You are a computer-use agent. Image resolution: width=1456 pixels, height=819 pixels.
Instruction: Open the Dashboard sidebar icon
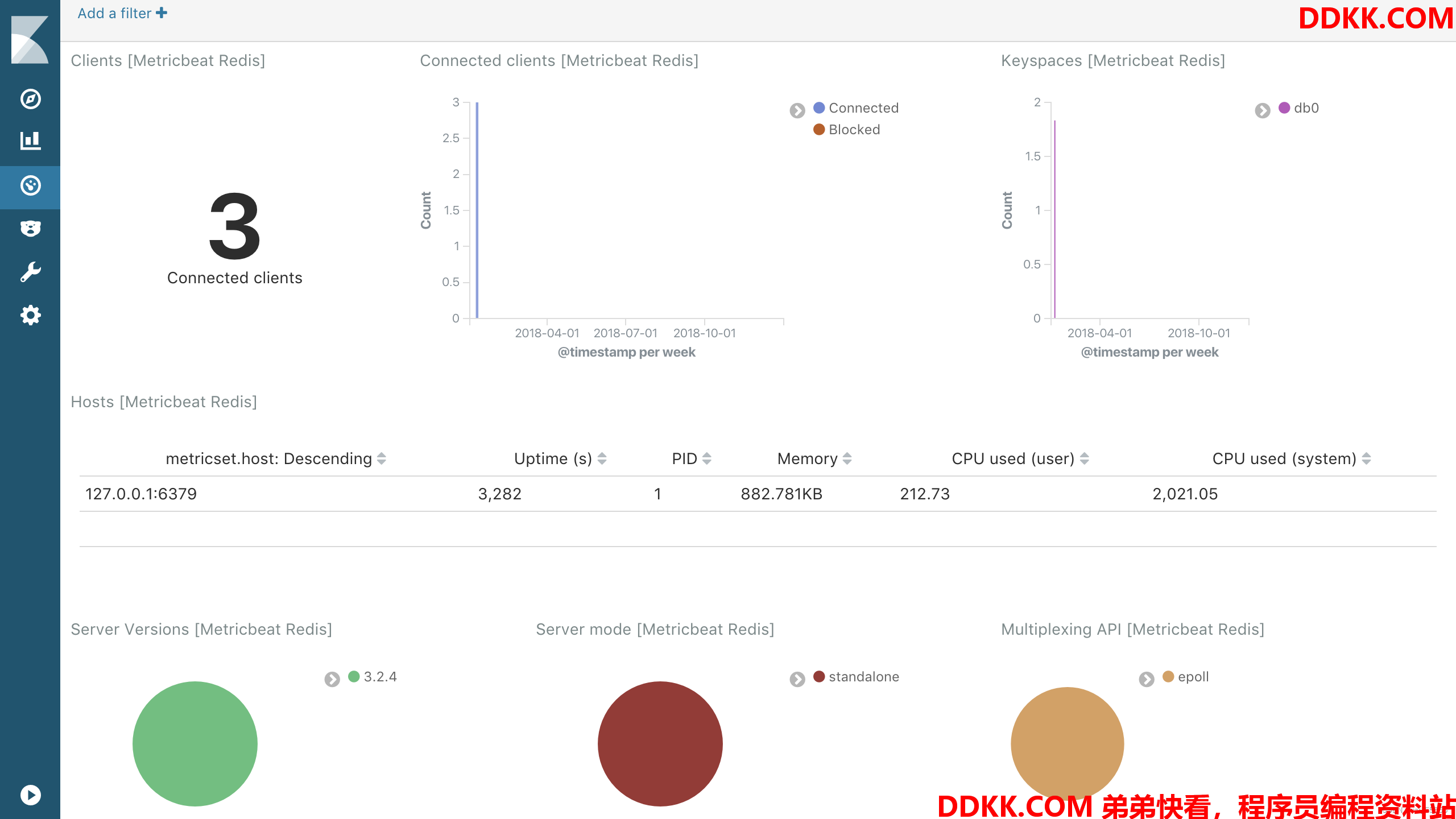pyautogui.click(x=30, y=185)
